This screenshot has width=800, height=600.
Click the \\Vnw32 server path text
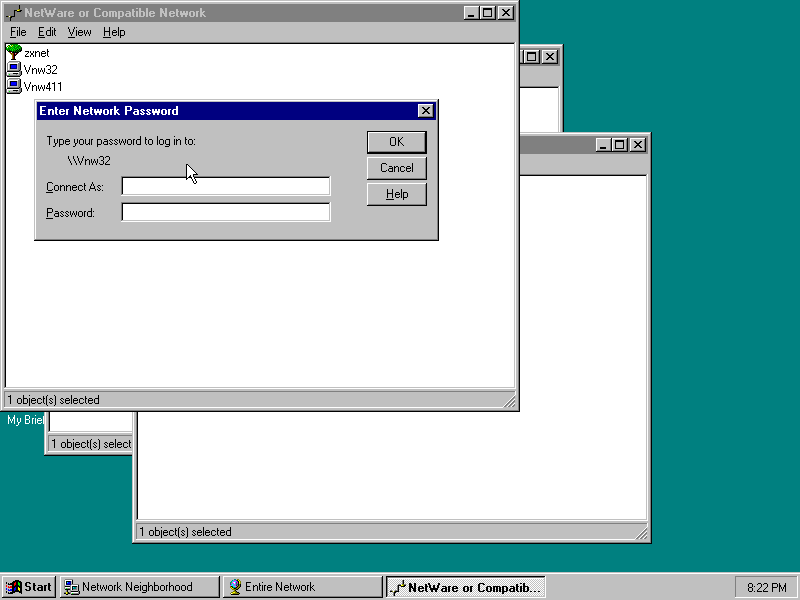click(x=89, y=161)
